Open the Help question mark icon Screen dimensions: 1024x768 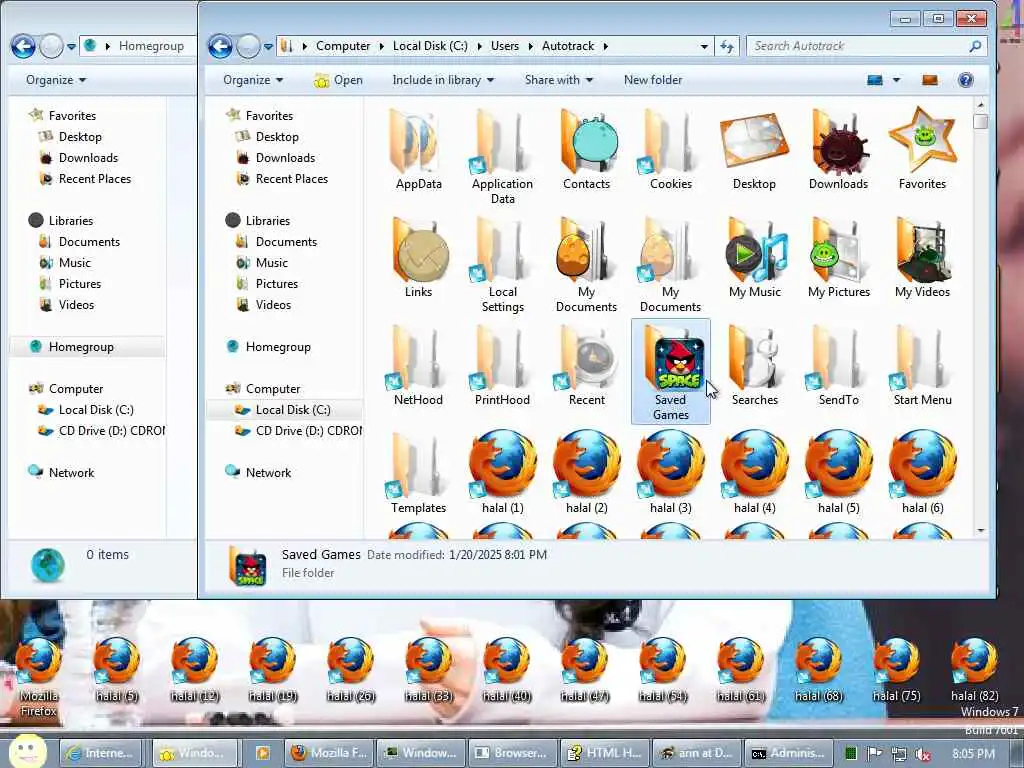tap(965, 80)
